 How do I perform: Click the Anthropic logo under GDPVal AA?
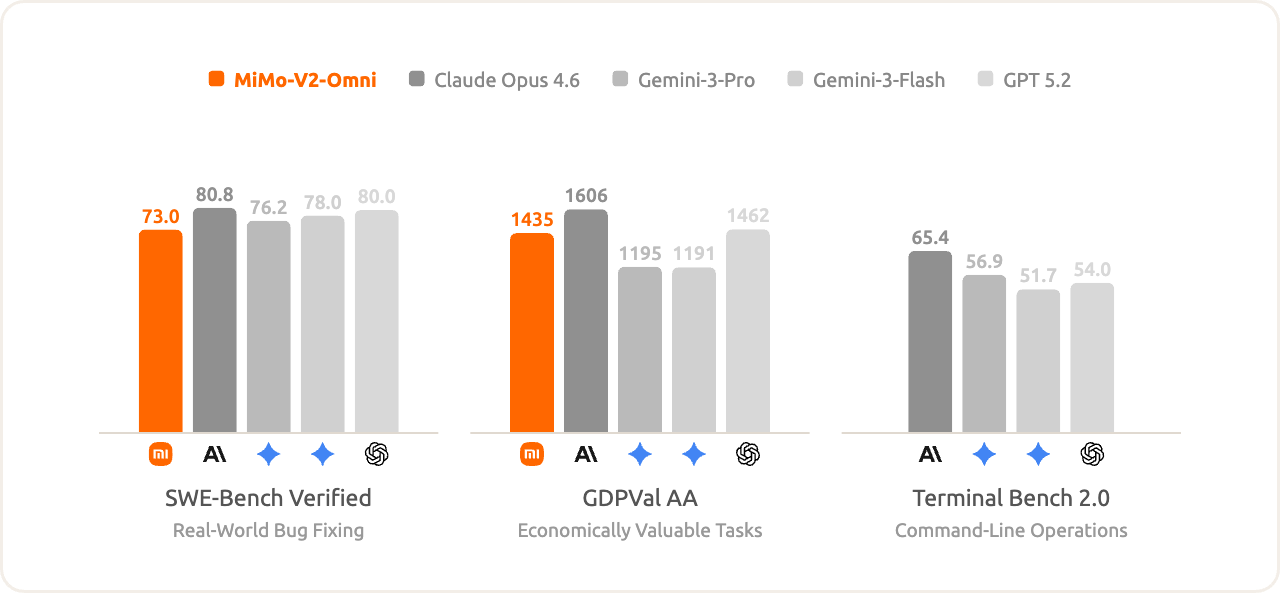pos(586,454)
